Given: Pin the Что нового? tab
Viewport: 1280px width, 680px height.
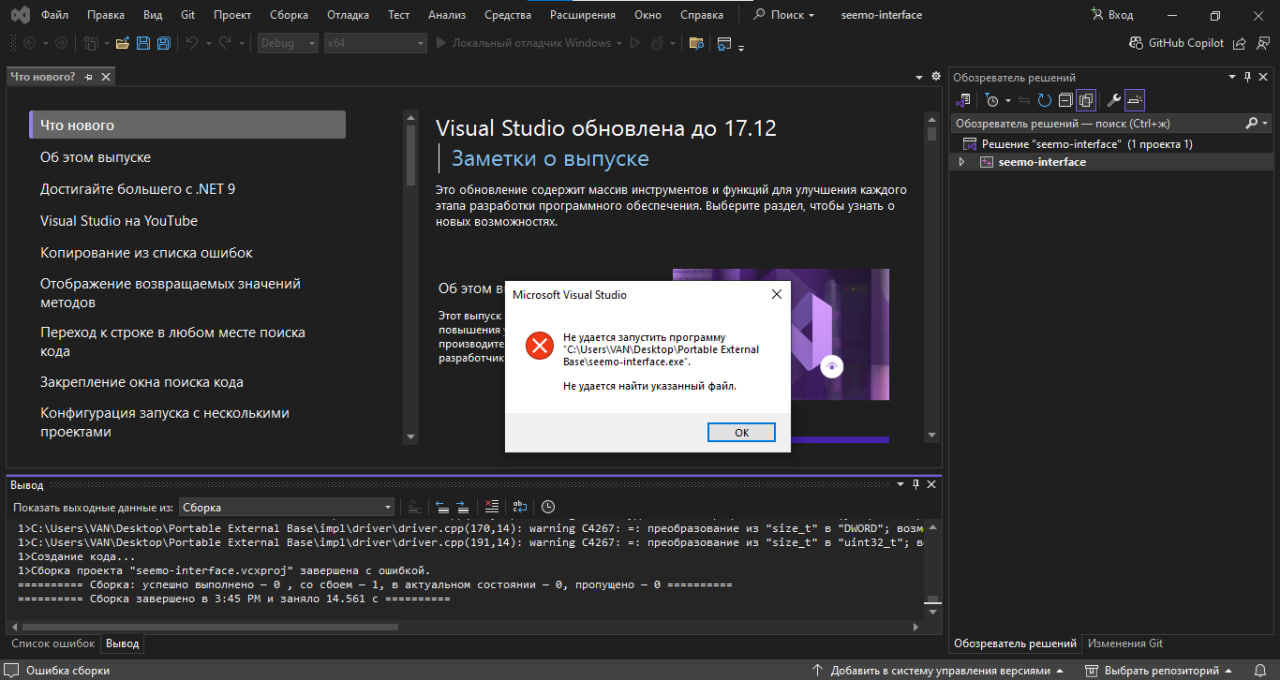Looking at the screenshot, I should [x=88, y=77].
